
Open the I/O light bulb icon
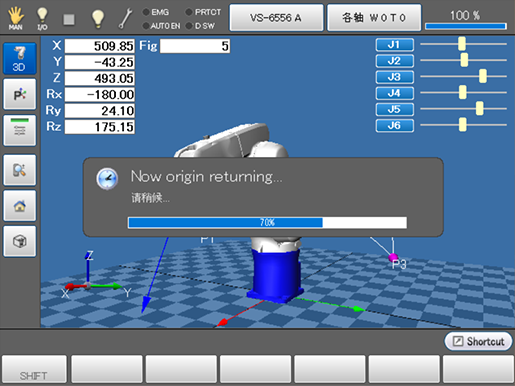pyautogui.click(x=42, y=18)
